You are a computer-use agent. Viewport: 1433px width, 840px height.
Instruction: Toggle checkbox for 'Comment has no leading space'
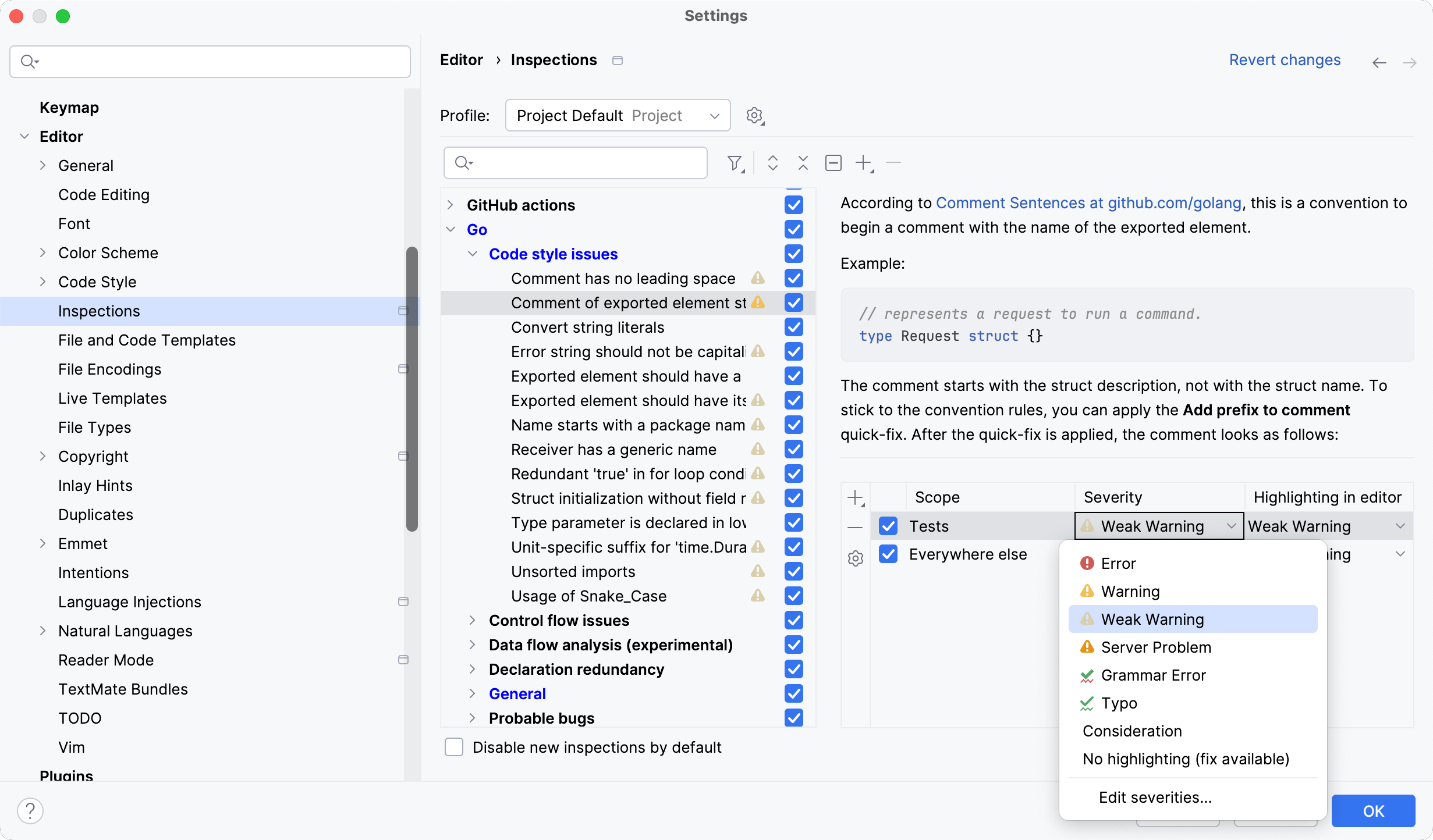(x=794, y=278)
